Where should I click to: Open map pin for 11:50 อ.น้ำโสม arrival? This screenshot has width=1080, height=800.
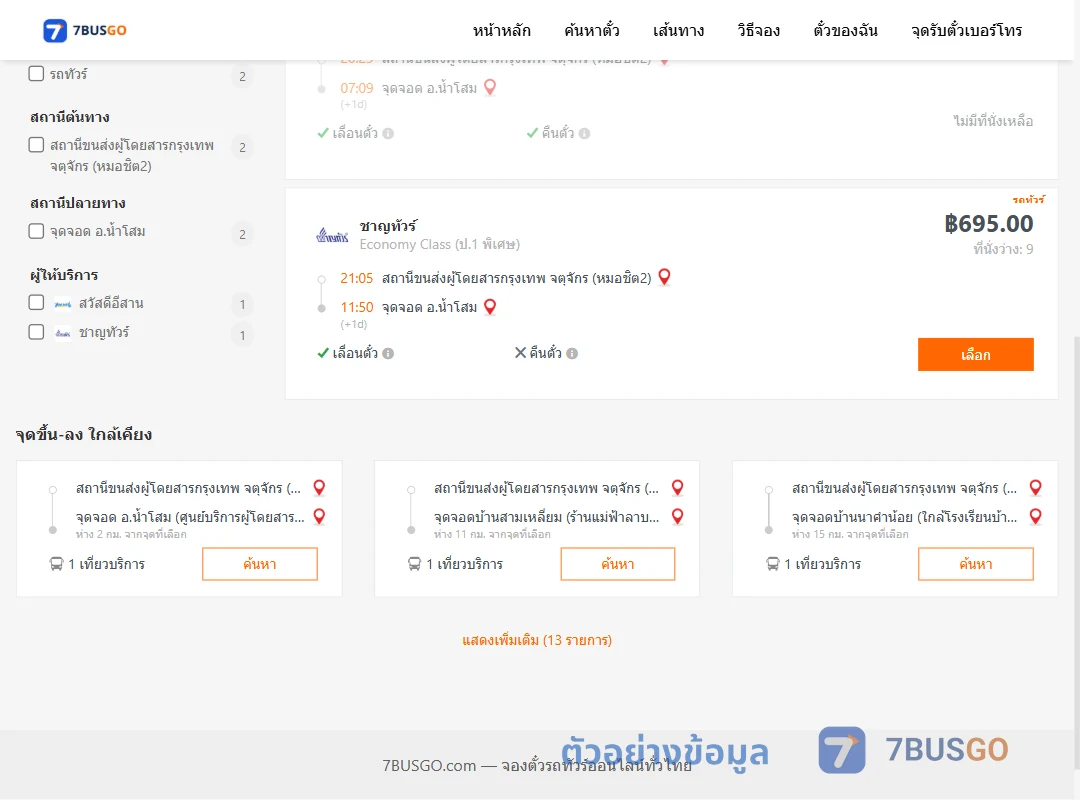490,307
